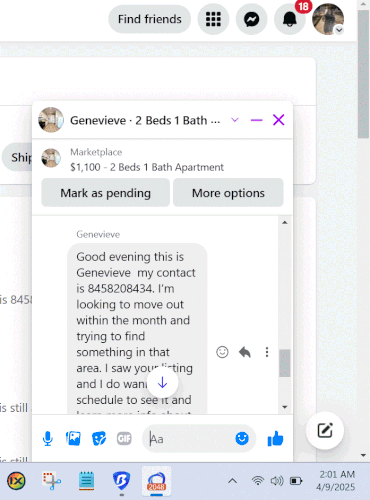Open notifications bell with 18 badge
The width and height of the screenshot is (370, 500).
pos(290,19)
